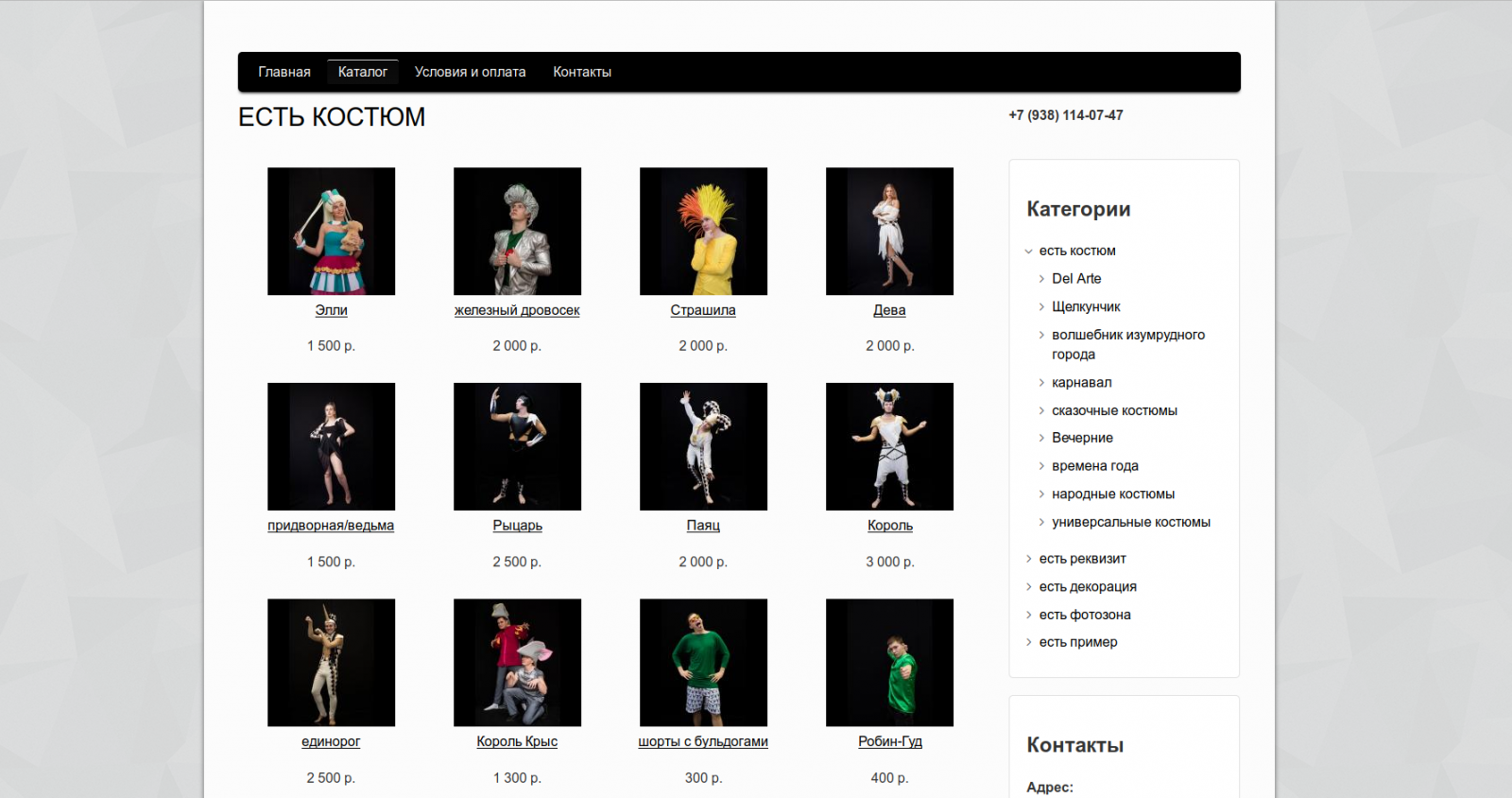1512x798 pixels.
Task: Expand the Вечерние chevron
Action: click(1041, 438)
